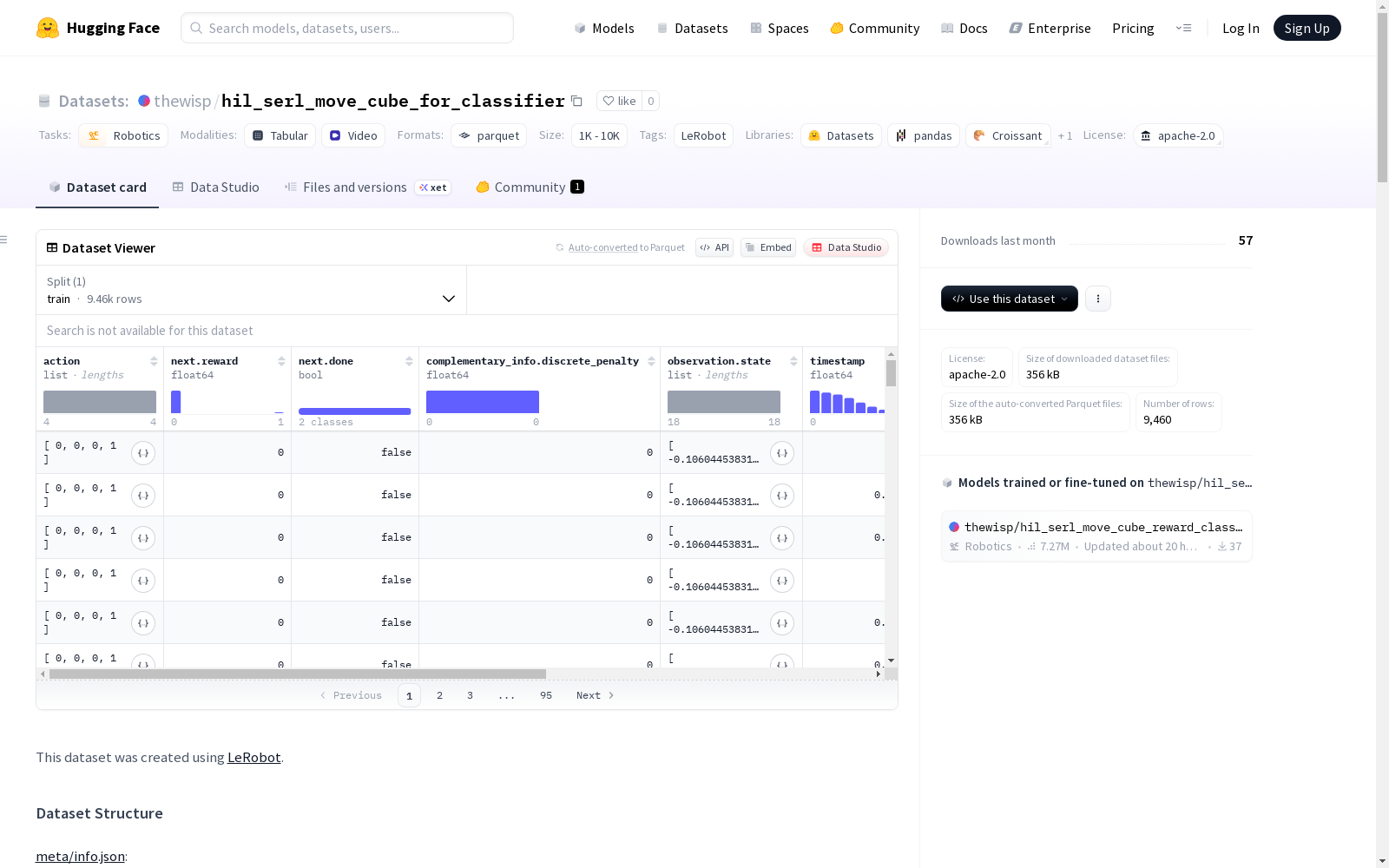Click the timestamp histogram's first bar

coord(814,402)
